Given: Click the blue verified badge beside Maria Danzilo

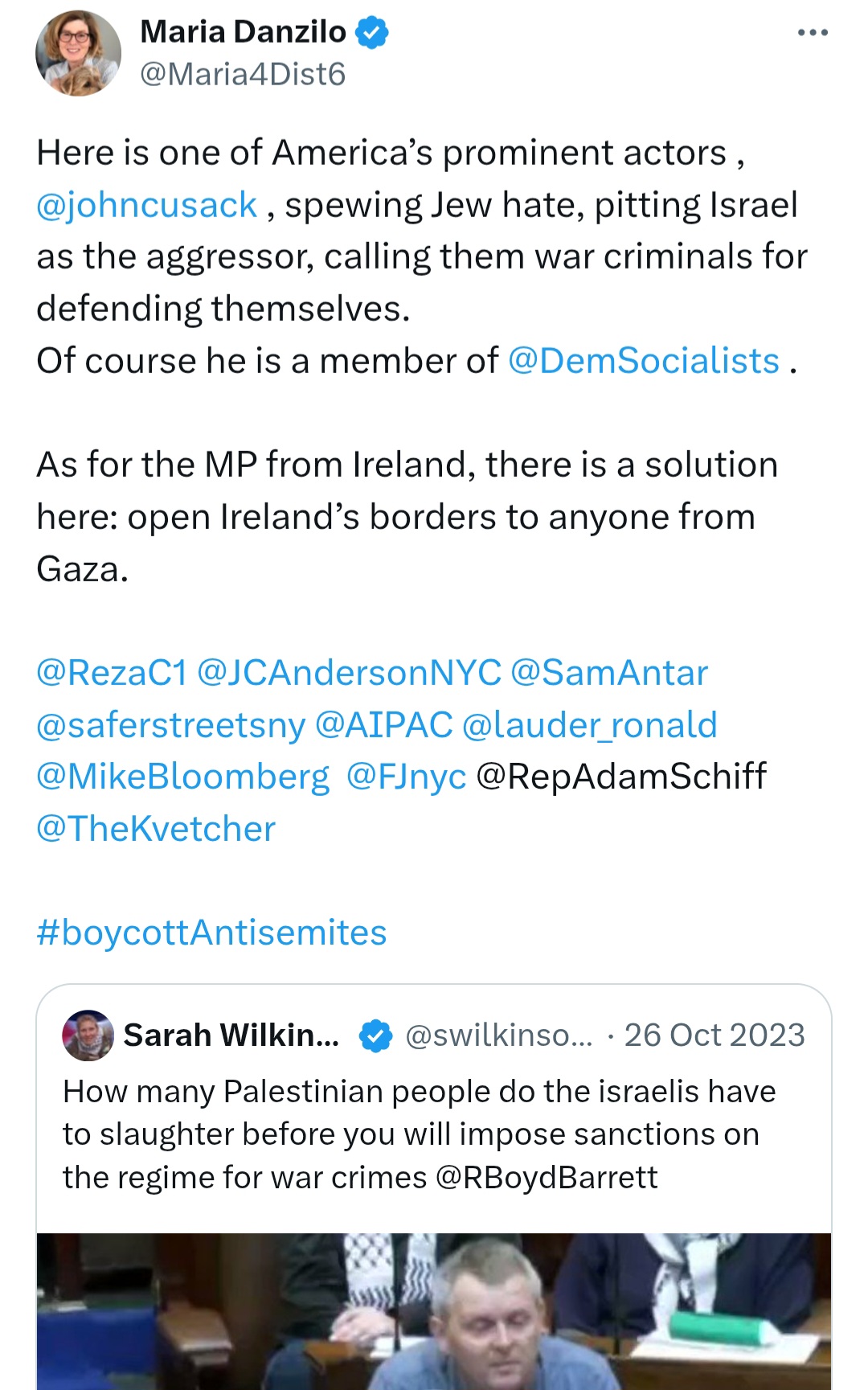Looking at the screenshot, I should [372, 33].
